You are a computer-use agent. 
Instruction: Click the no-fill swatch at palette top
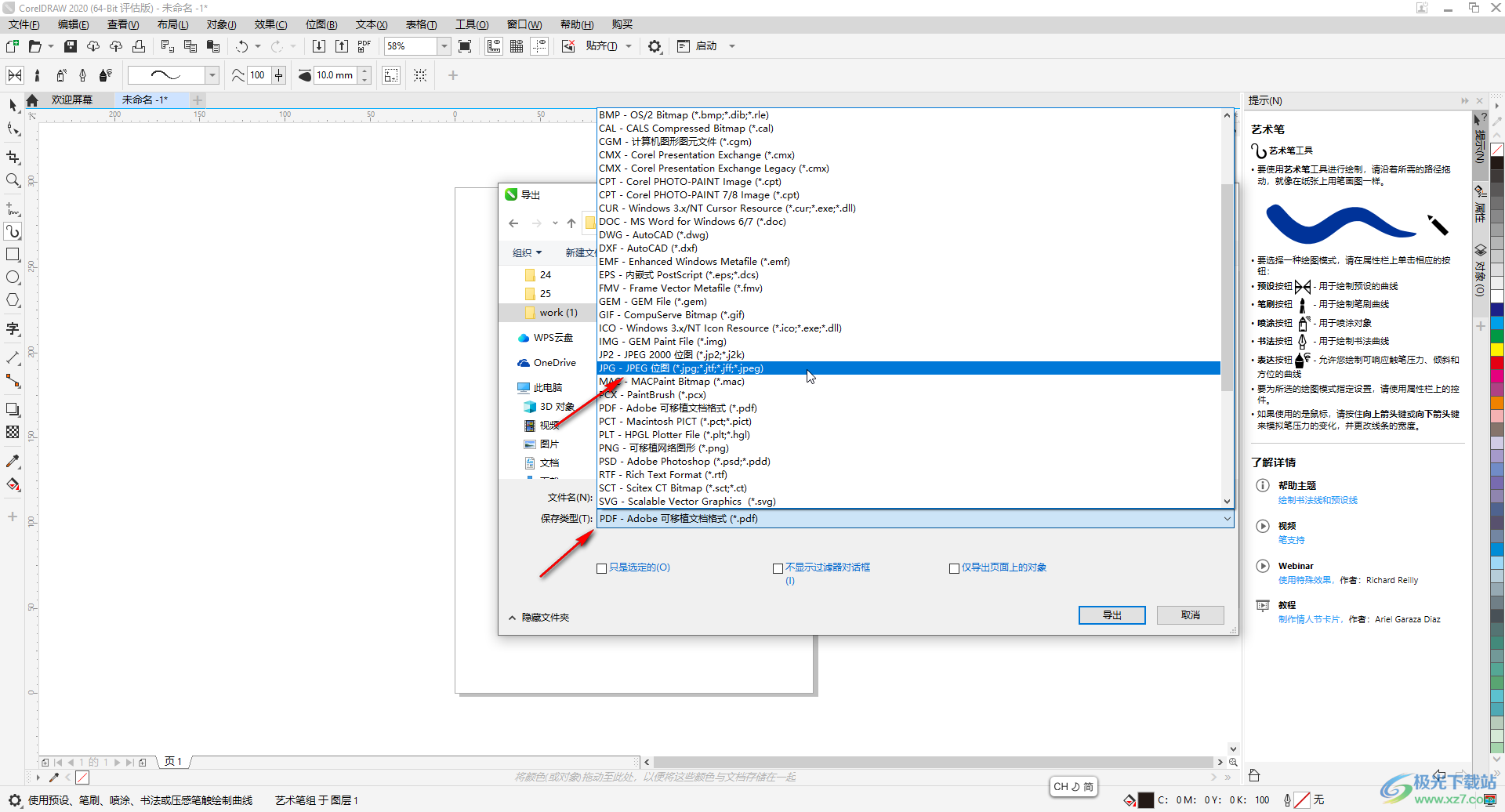pyautogui.click(x=1496, y=149)
